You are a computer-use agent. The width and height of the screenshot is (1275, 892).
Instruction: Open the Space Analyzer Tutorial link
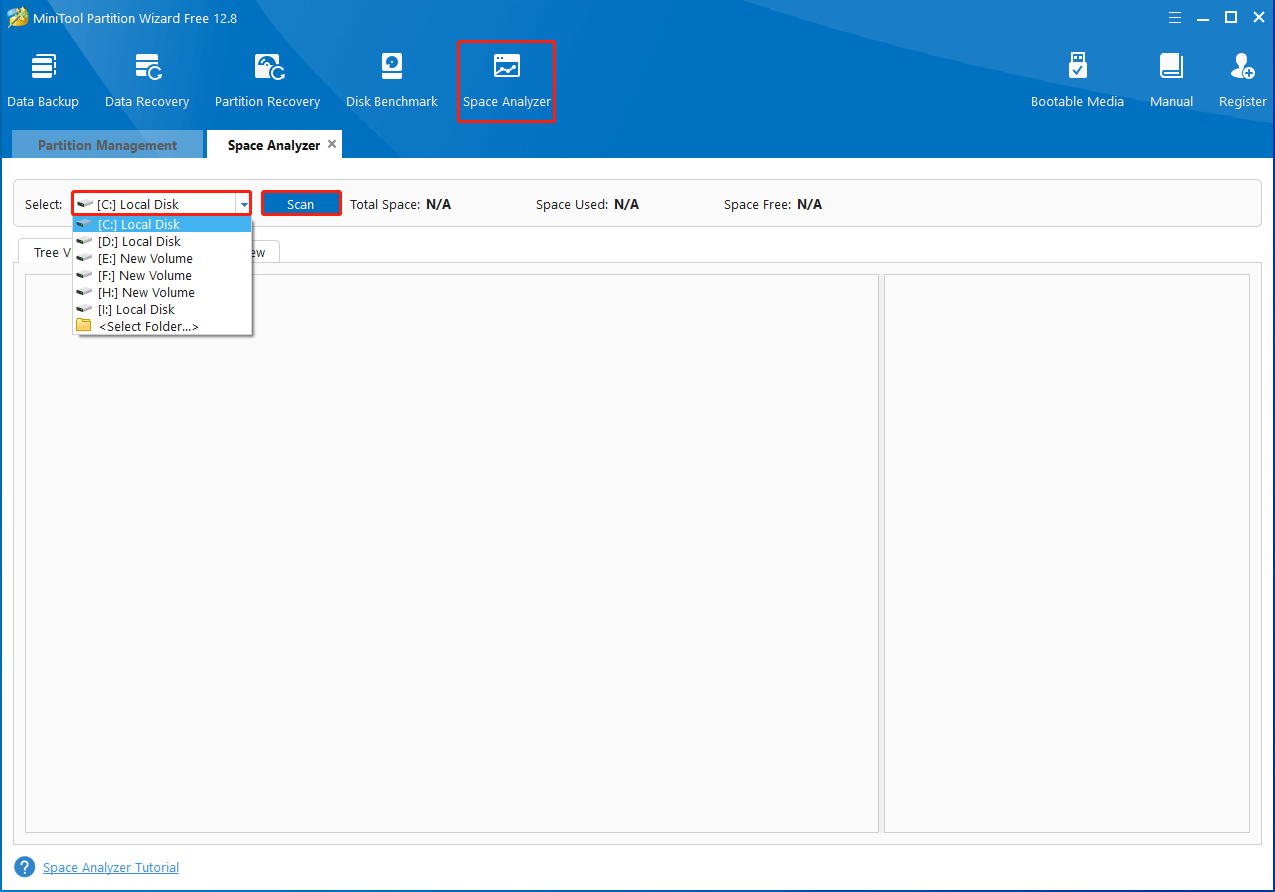tap(111, 866)
